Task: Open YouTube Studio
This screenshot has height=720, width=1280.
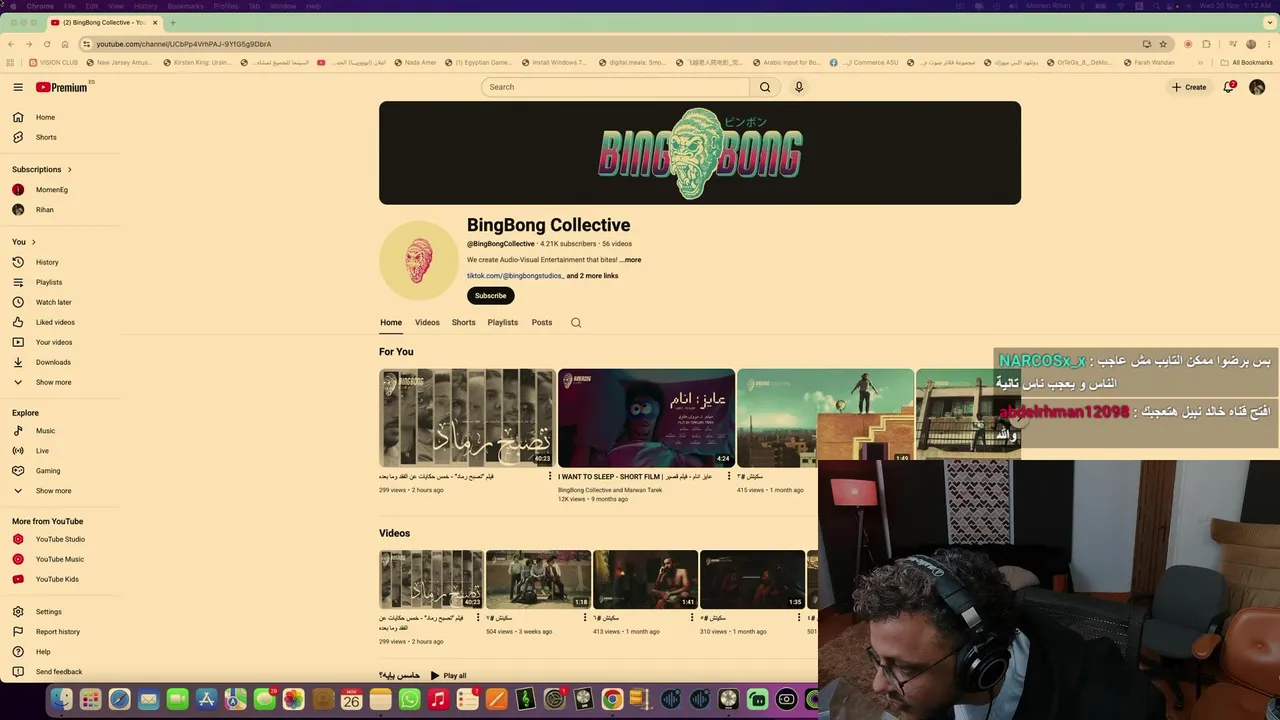Action: [x=60, y=539]
